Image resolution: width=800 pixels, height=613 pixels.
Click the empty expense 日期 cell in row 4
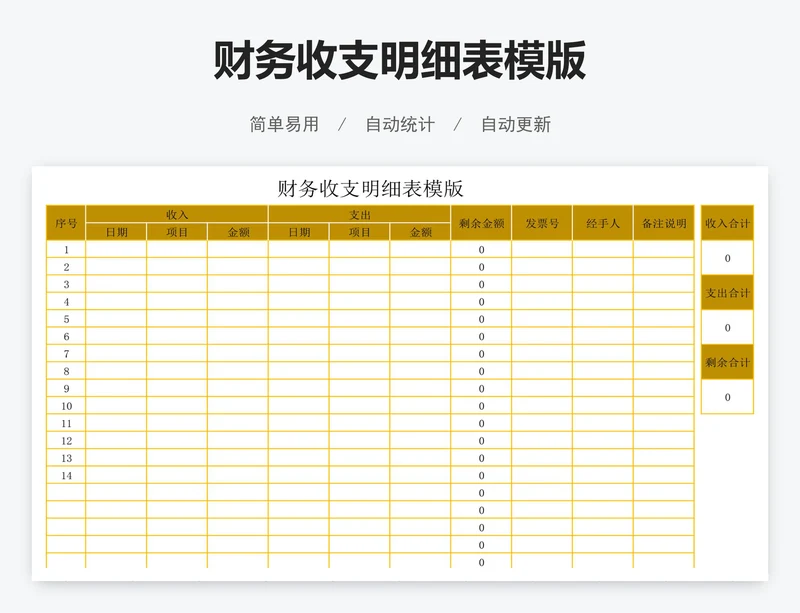click(x=299, y=302)
